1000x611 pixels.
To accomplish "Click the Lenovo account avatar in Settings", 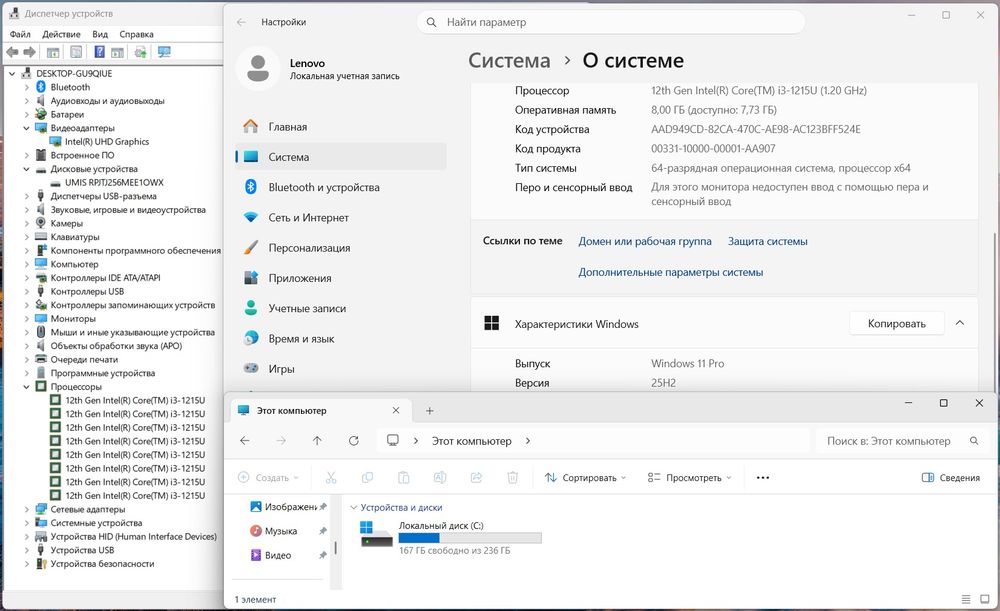I will 258,68.
